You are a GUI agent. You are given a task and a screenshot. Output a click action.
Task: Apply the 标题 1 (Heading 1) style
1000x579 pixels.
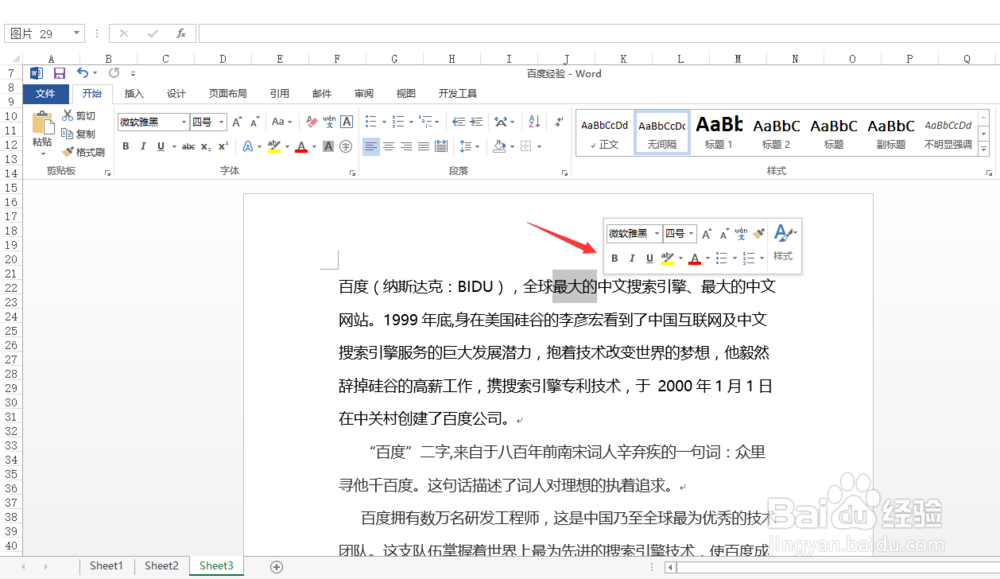point(719,133)
